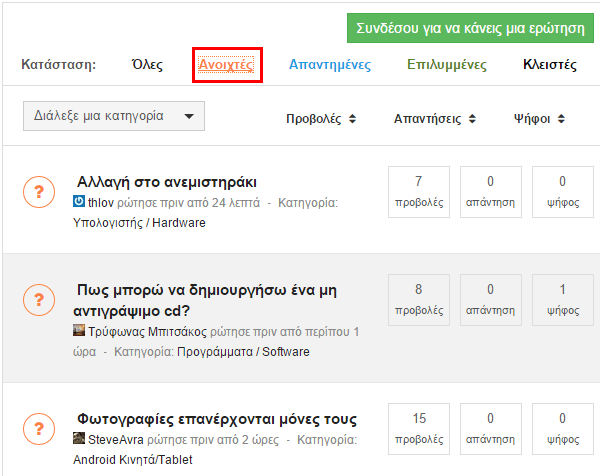Click the 8 προβολές box
The width and height of the screenshot is (600, 476).
point(419,300)
